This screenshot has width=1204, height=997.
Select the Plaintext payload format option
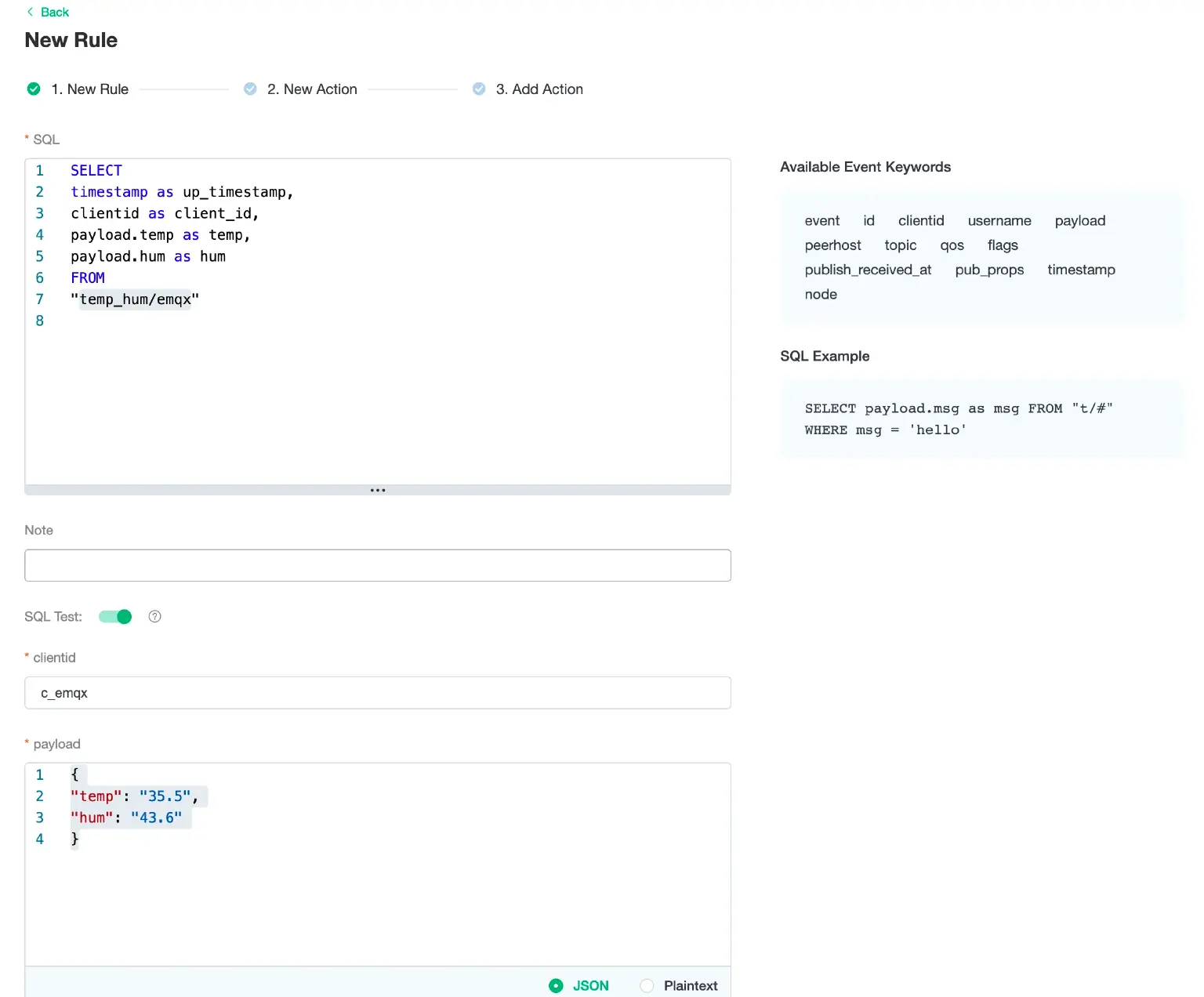coord(647,986)
